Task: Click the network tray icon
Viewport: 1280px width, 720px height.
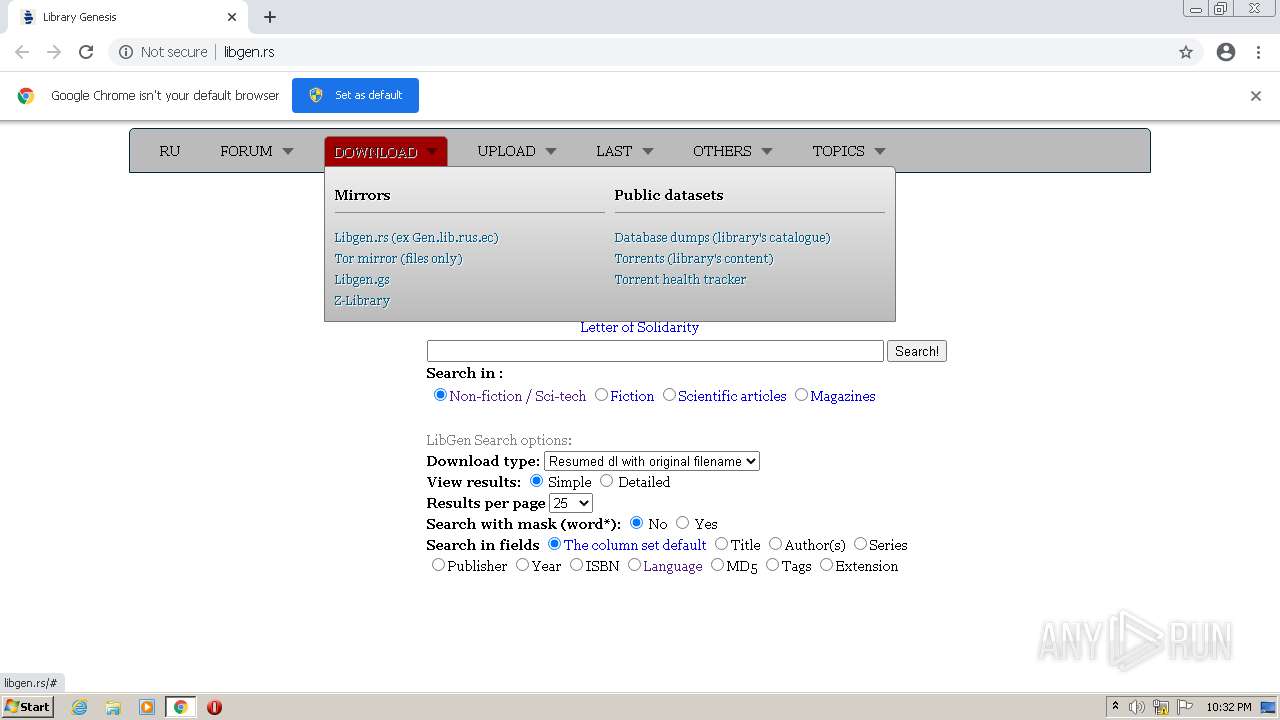Action: pos(1161,707)
